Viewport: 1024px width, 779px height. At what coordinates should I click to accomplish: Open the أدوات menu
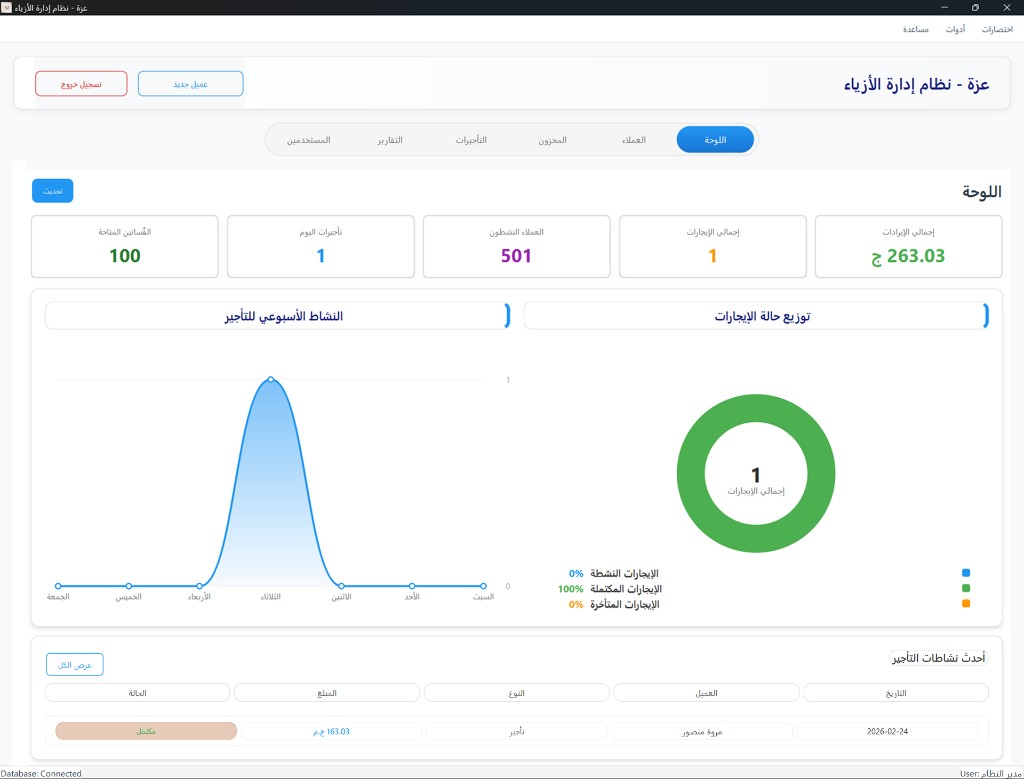[x=955, y=29]
